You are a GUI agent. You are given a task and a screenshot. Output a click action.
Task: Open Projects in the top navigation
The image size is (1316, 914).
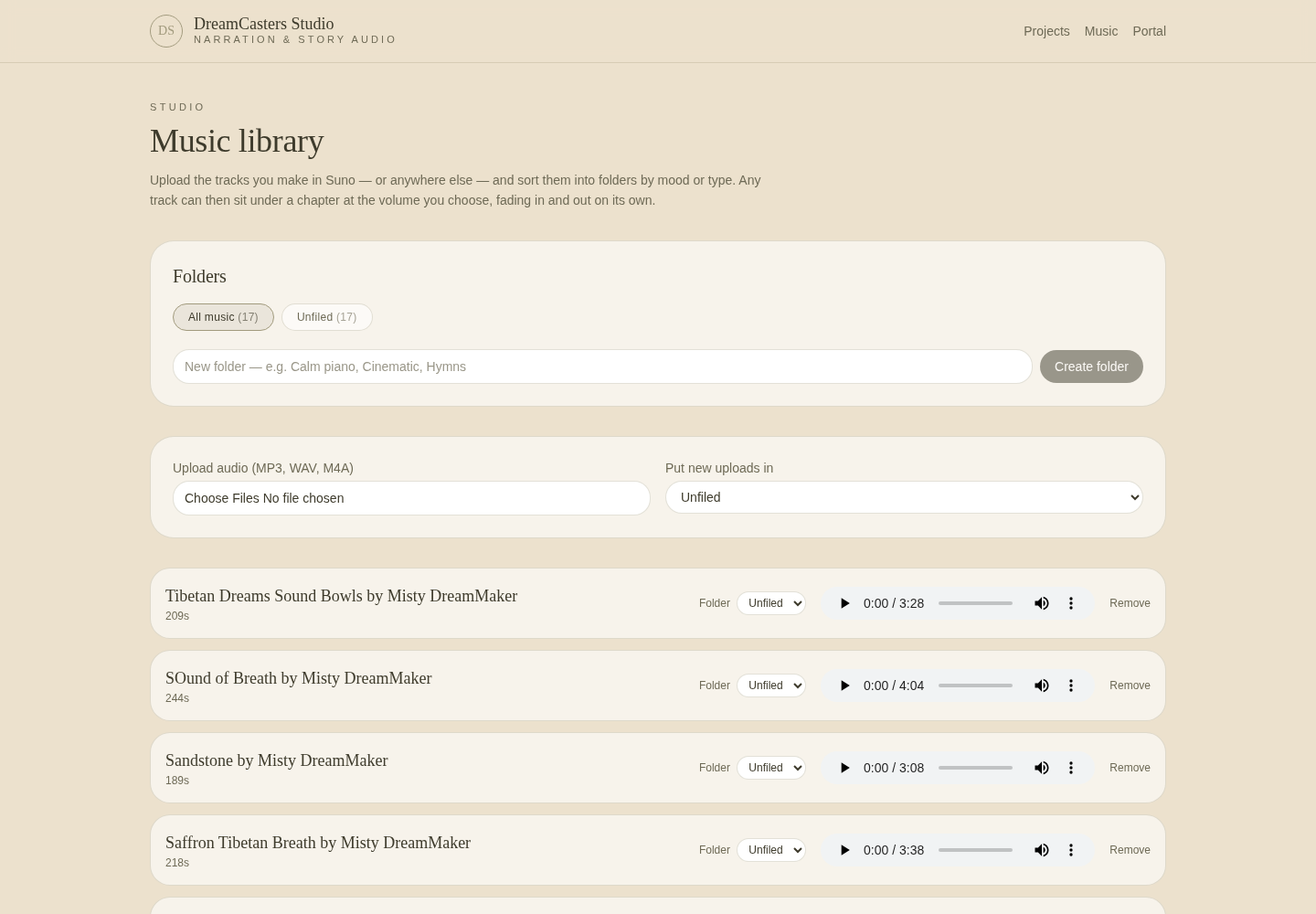pyautogui.click(x=1046, y=31)
